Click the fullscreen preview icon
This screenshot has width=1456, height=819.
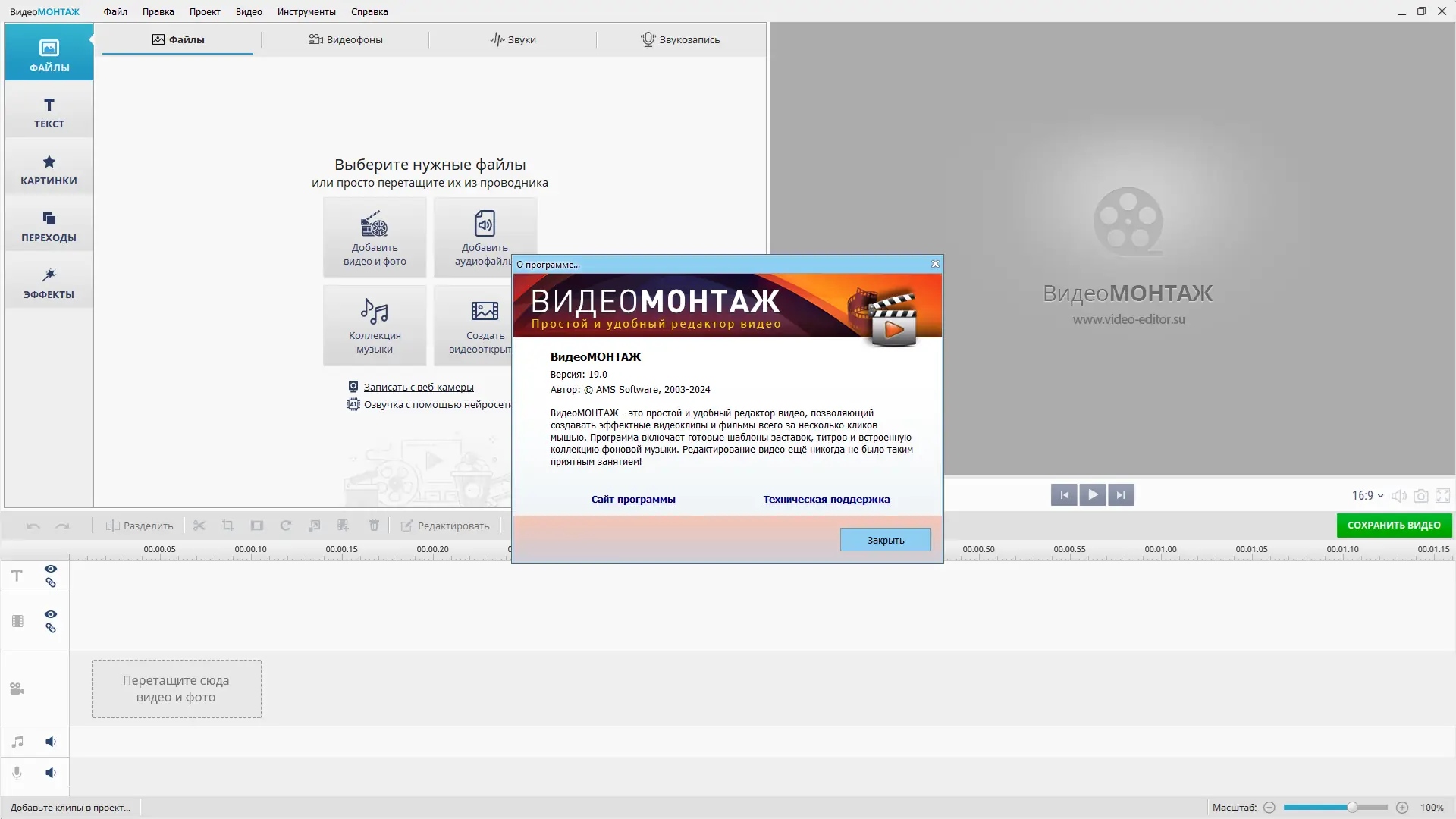click(1442, 496)
